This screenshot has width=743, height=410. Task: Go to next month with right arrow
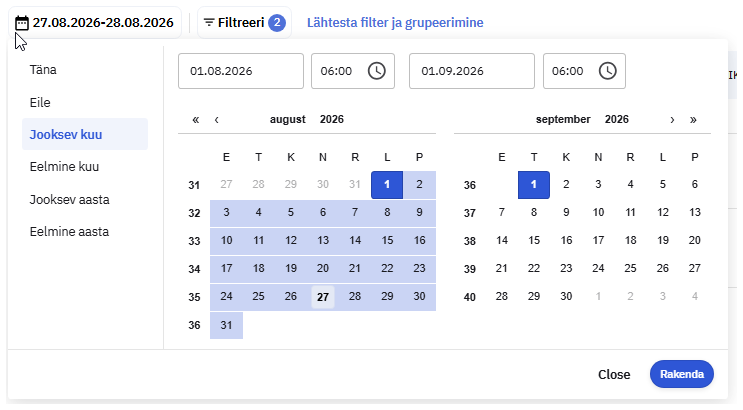pos(672,119)
